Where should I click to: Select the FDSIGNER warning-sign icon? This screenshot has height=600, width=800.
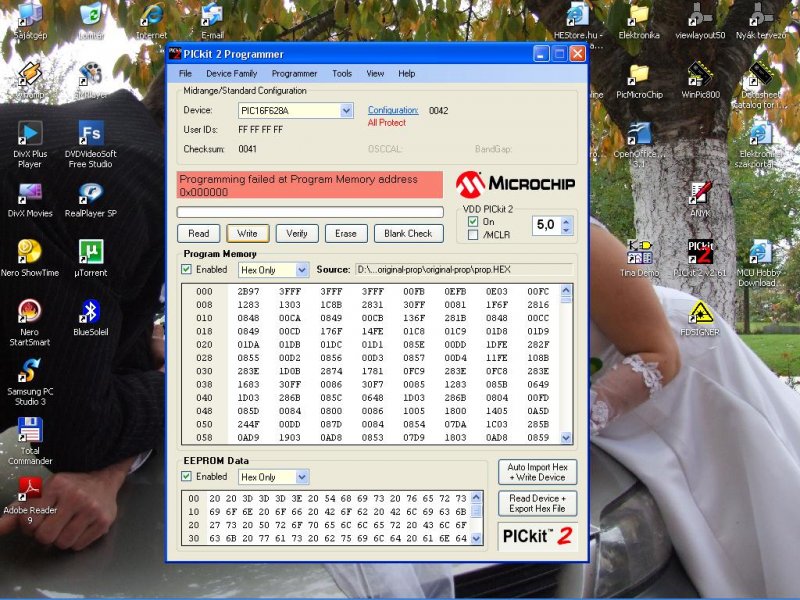[700, 317]
